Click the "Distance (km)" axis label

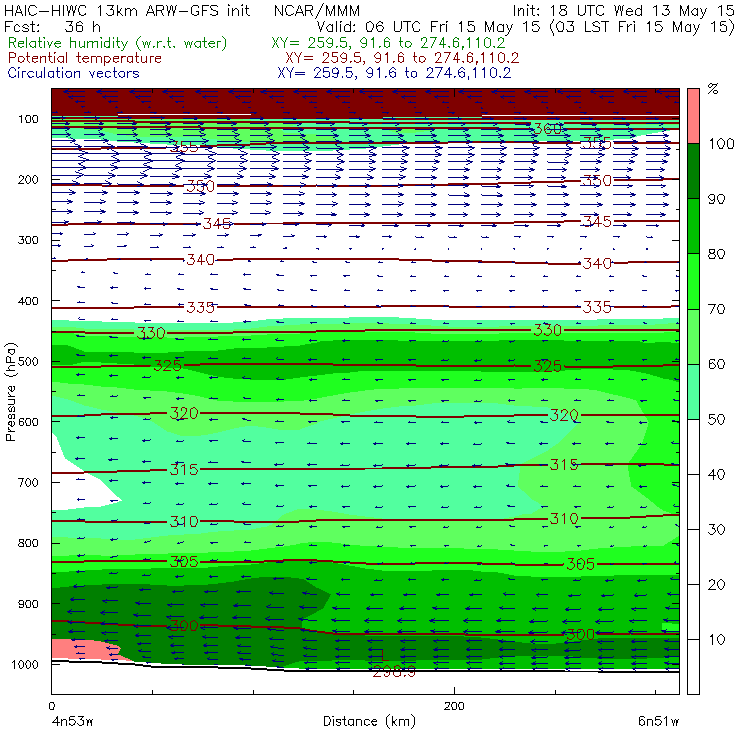pyautogui.click(x=369, y=722)
